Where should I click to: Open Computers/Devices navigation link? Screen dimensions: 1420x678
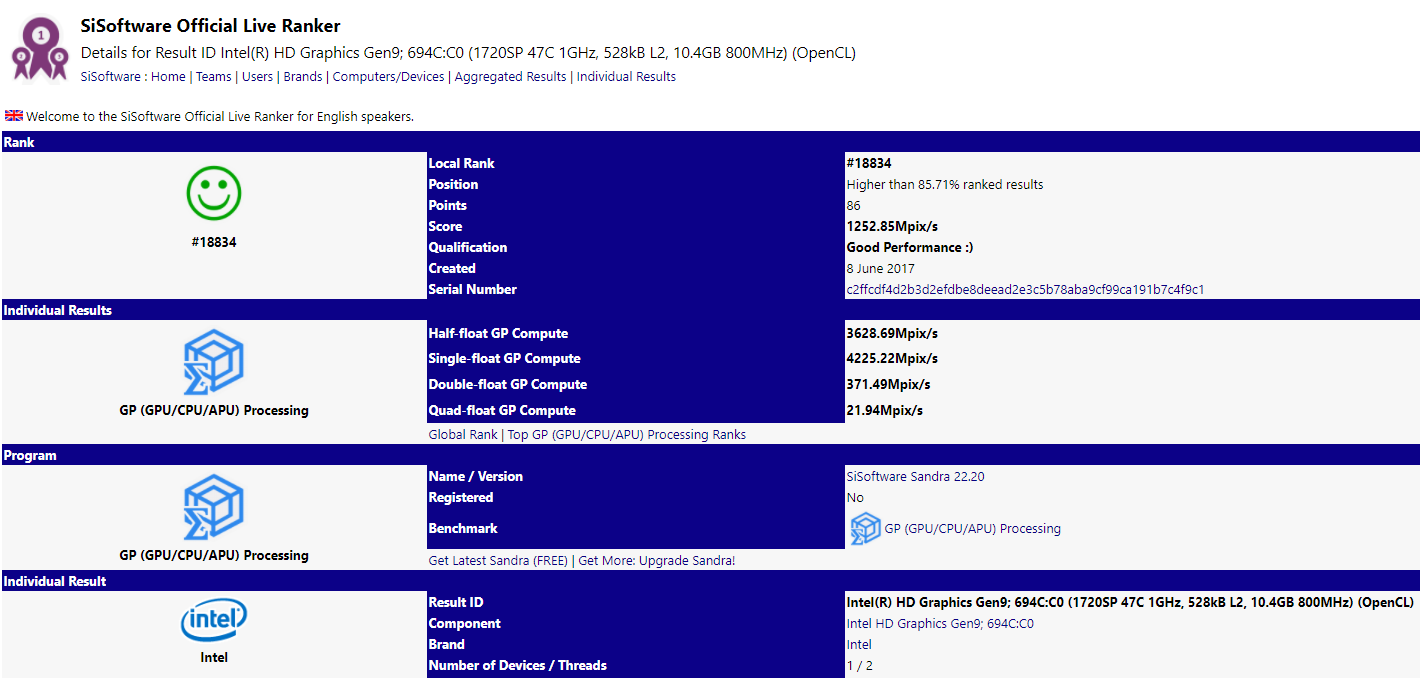click(x=389, y=77)
